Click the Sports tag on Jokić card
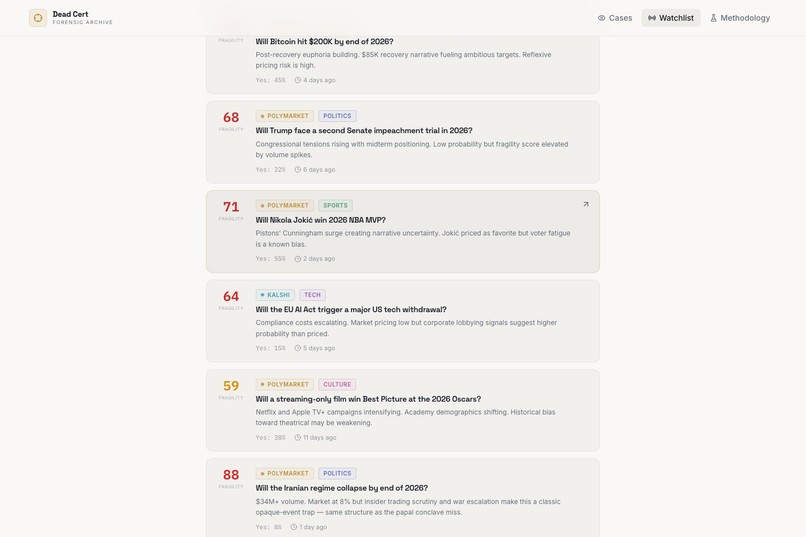Viewport: 806px width, 537px height. 335,206
